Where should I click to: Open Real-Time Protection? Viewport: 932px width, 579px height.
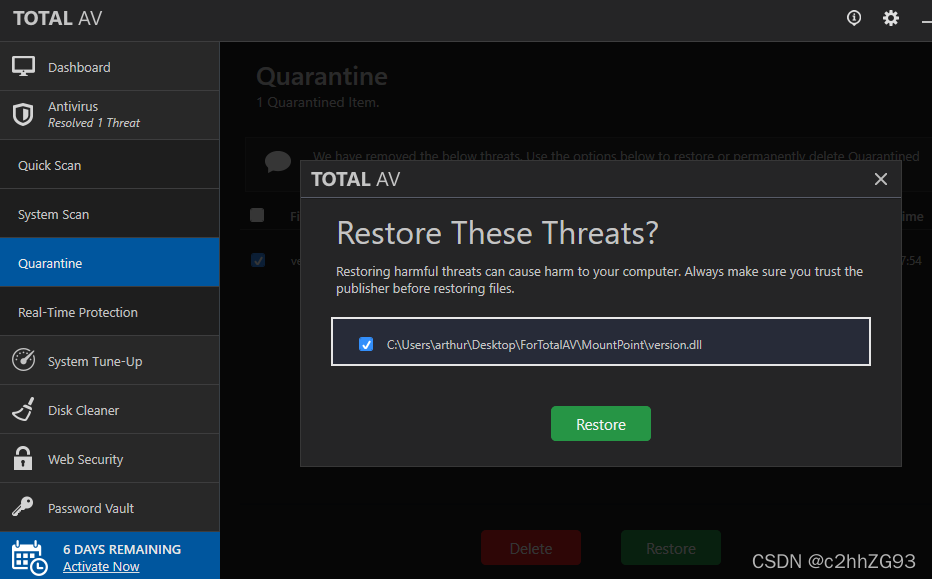(109, 311)
